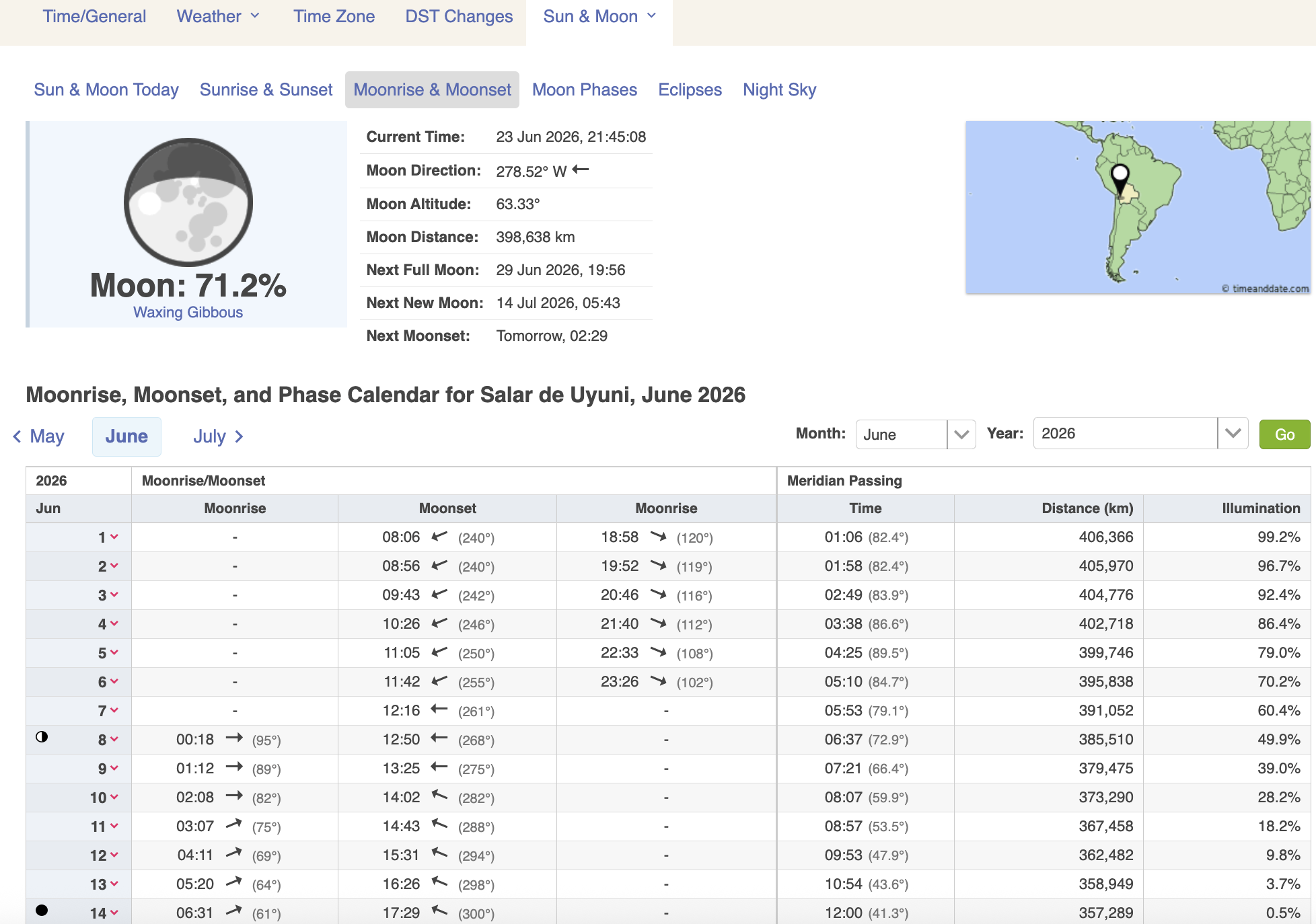Click the new moon icon on Jun 14

tap(42, 911)
